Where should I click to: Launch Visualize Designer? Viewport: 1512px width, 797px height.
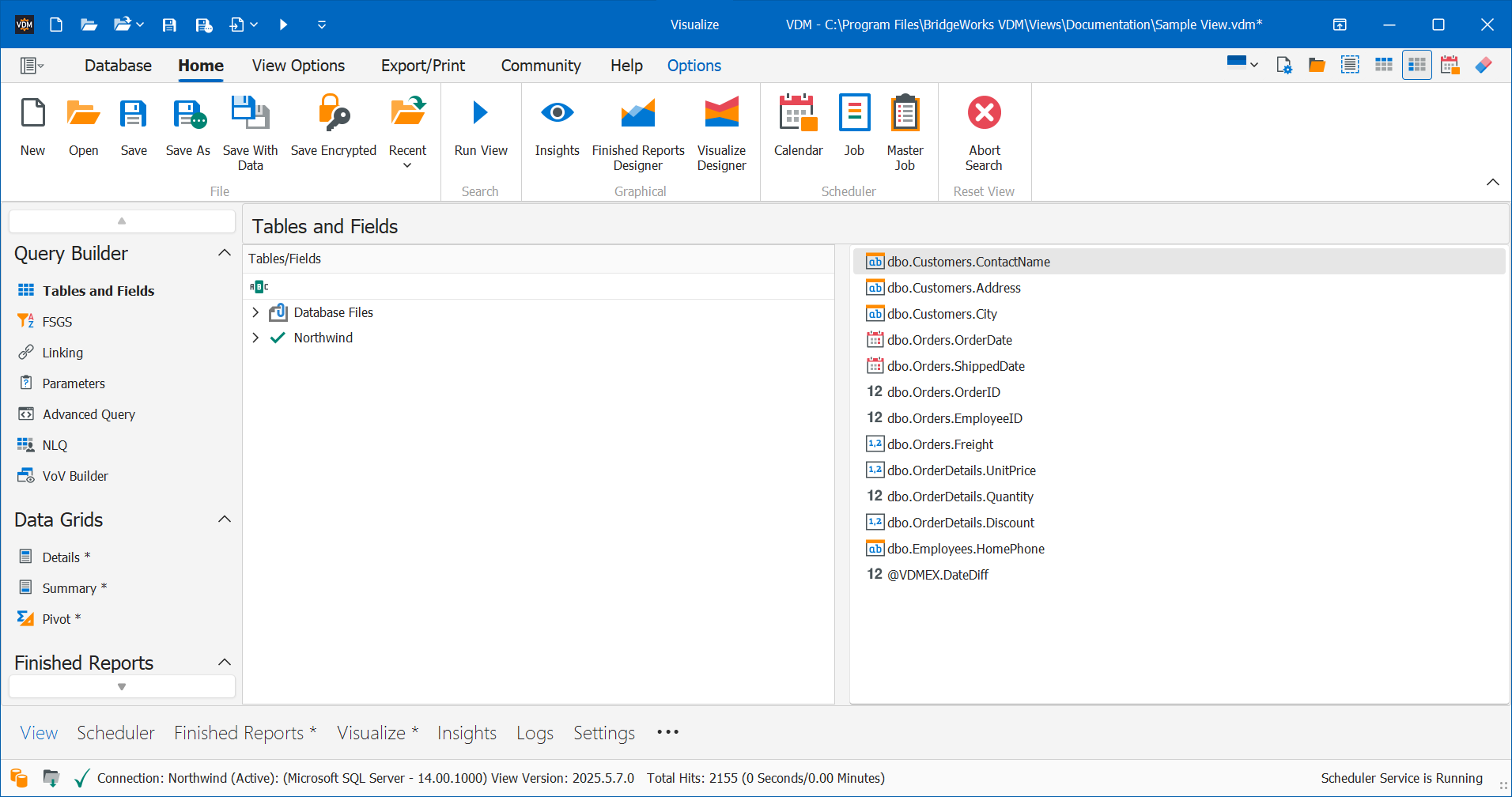point(721,133)
